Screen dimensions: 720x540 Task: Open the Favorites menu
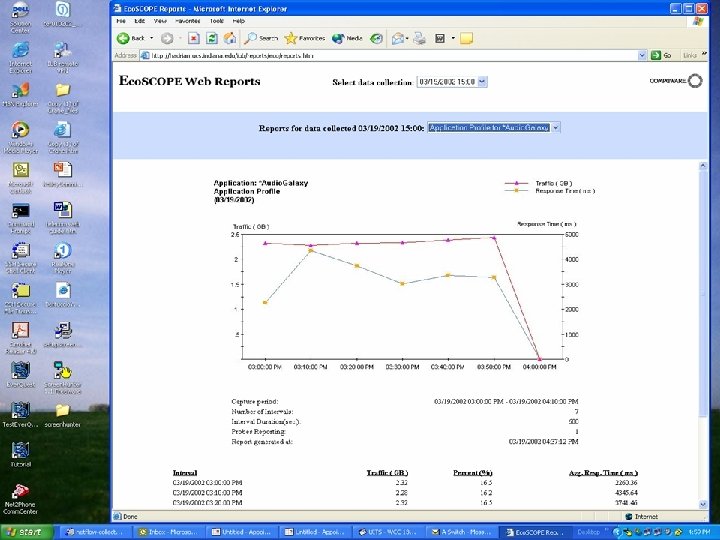click(187, 21)
